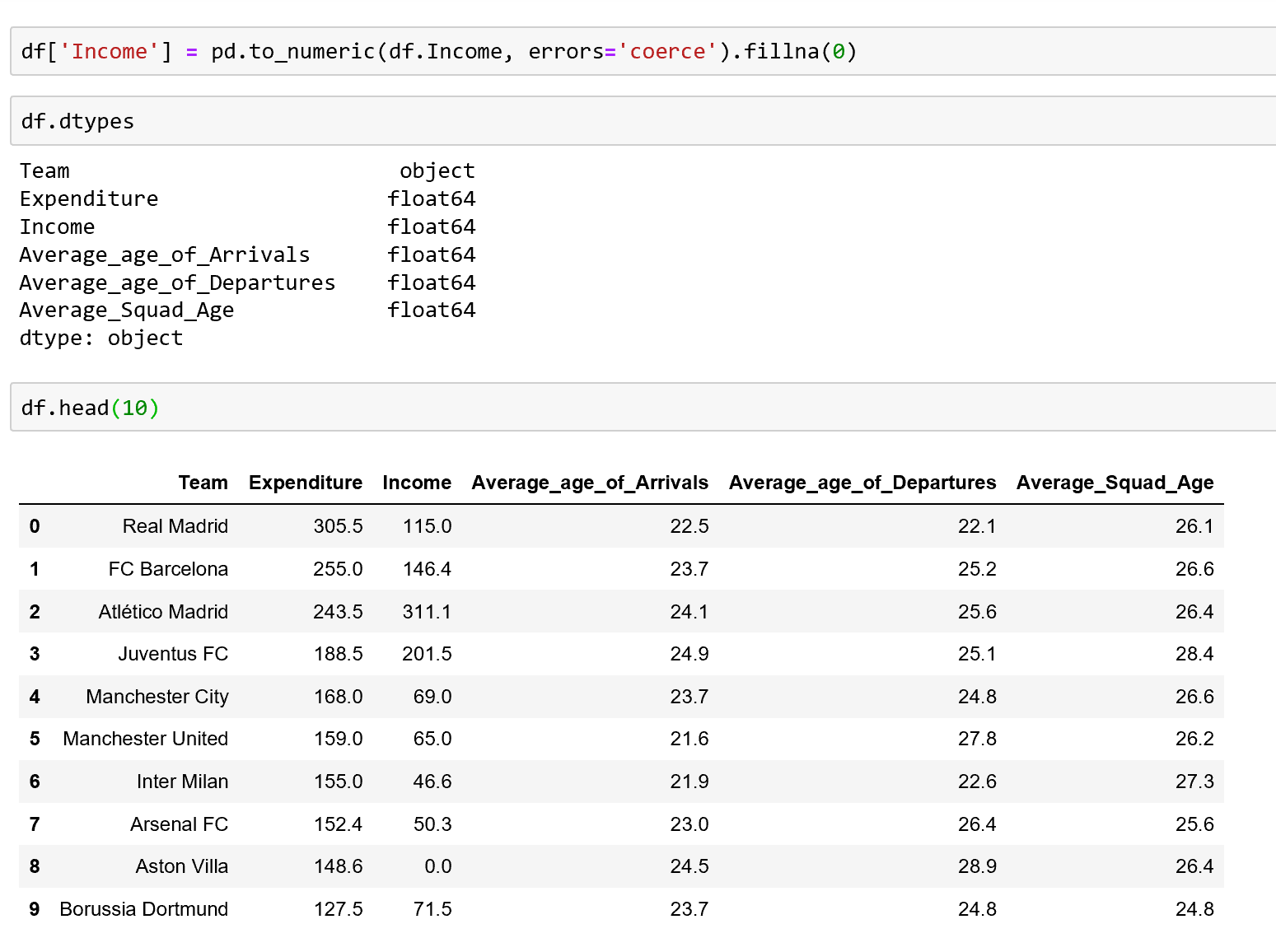This screenshot has height=952, width=1276.
Task: Click the Borussia Dortmund team cell
Action: [x=144, y=909]
